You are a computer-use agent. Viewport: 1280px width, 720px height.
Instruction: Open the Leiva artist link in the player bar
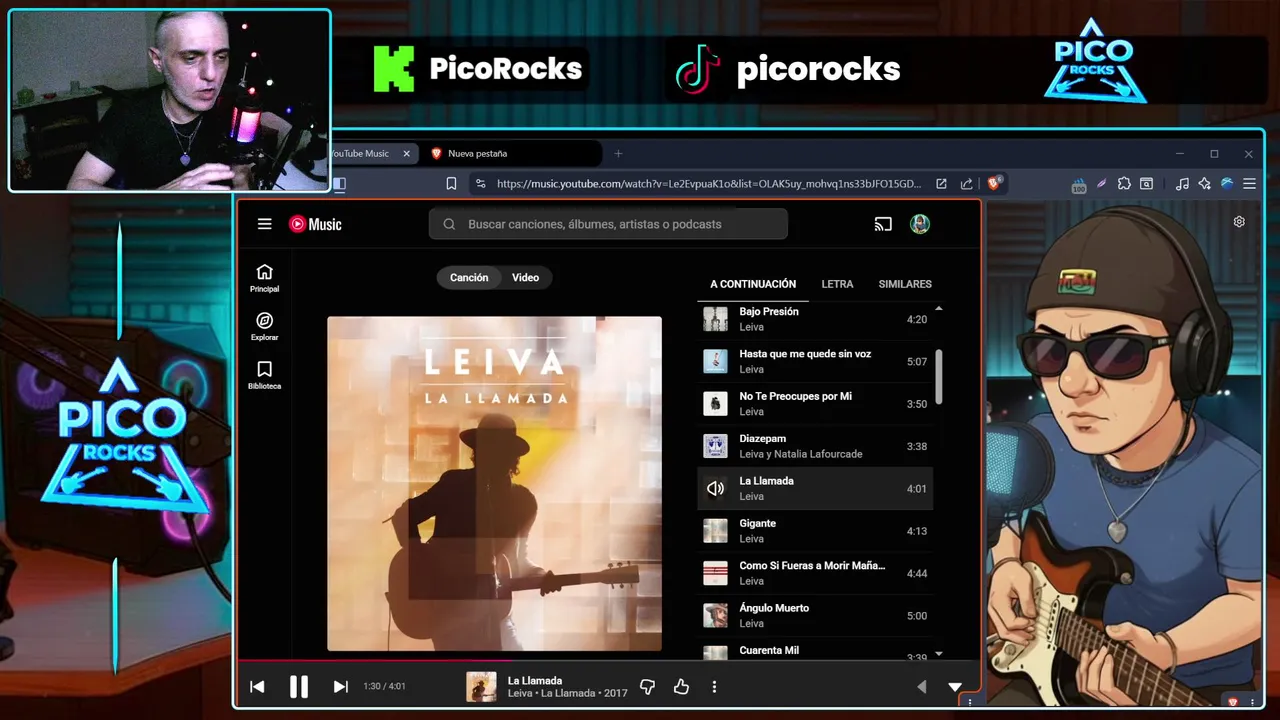click(521, 693)
